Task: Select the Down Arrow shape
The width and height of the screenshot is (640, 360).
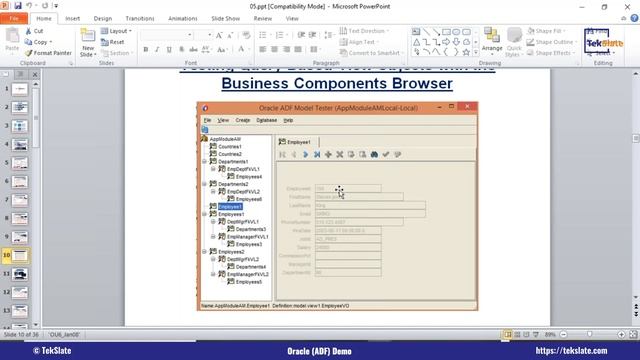Action: (456, 42)
